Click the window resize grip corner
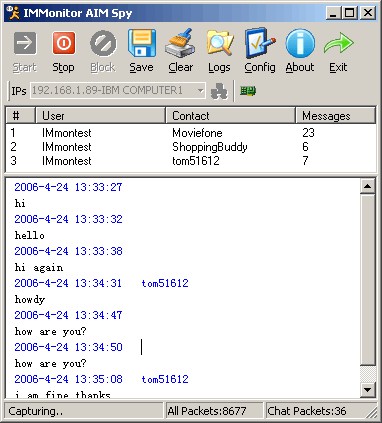The width and height of the screenshot is (382, 423). [x=372, y=413]
